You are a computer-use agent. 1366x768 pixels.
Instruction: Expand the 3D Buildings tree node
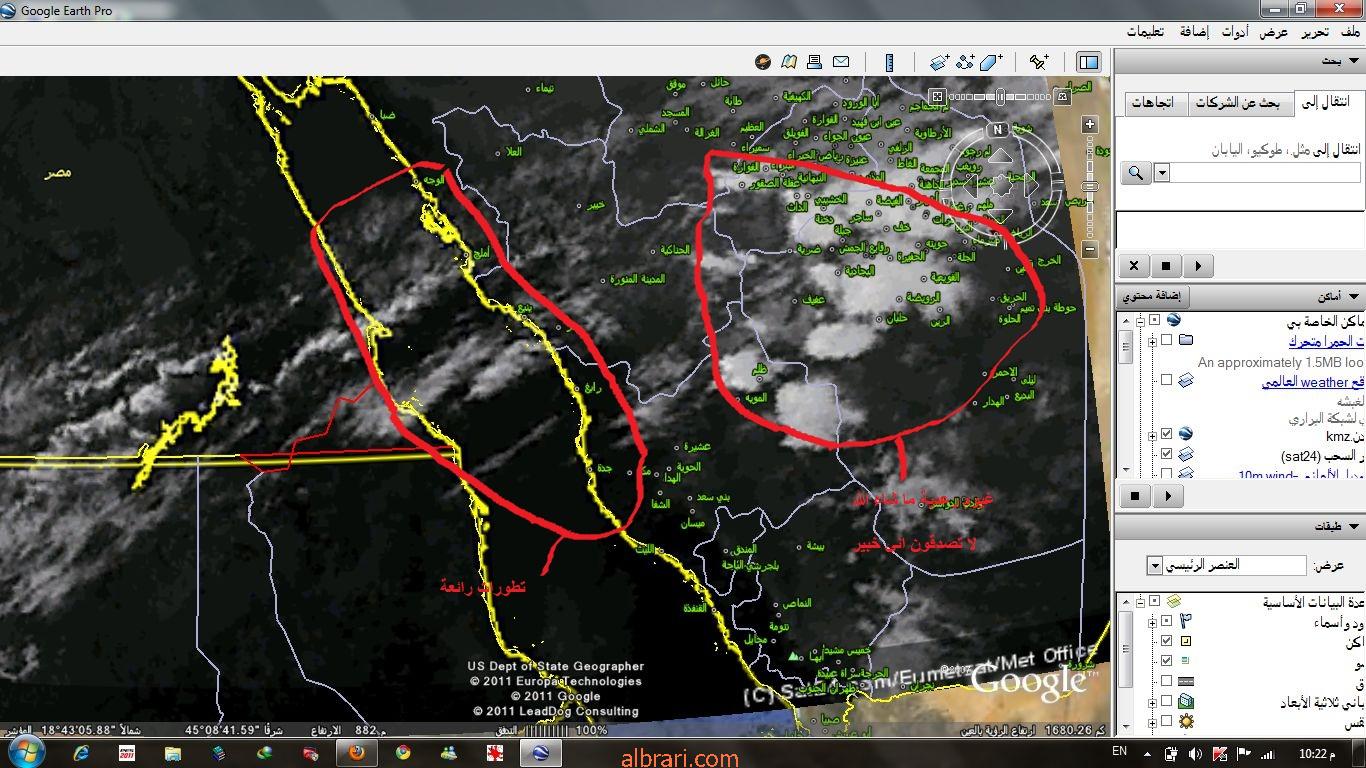point(1153,702)
